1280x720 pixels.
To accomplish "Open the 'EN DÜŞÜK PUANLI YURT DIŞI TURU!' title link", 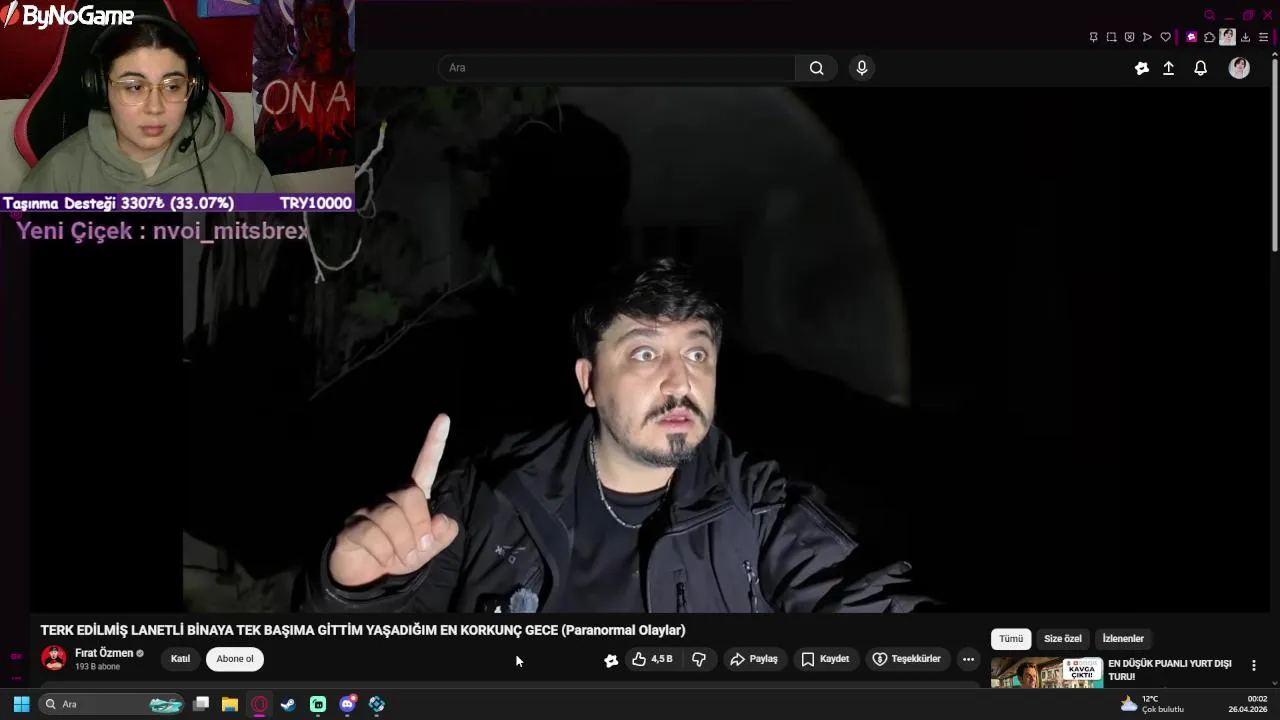I will tap(1169, 670).
